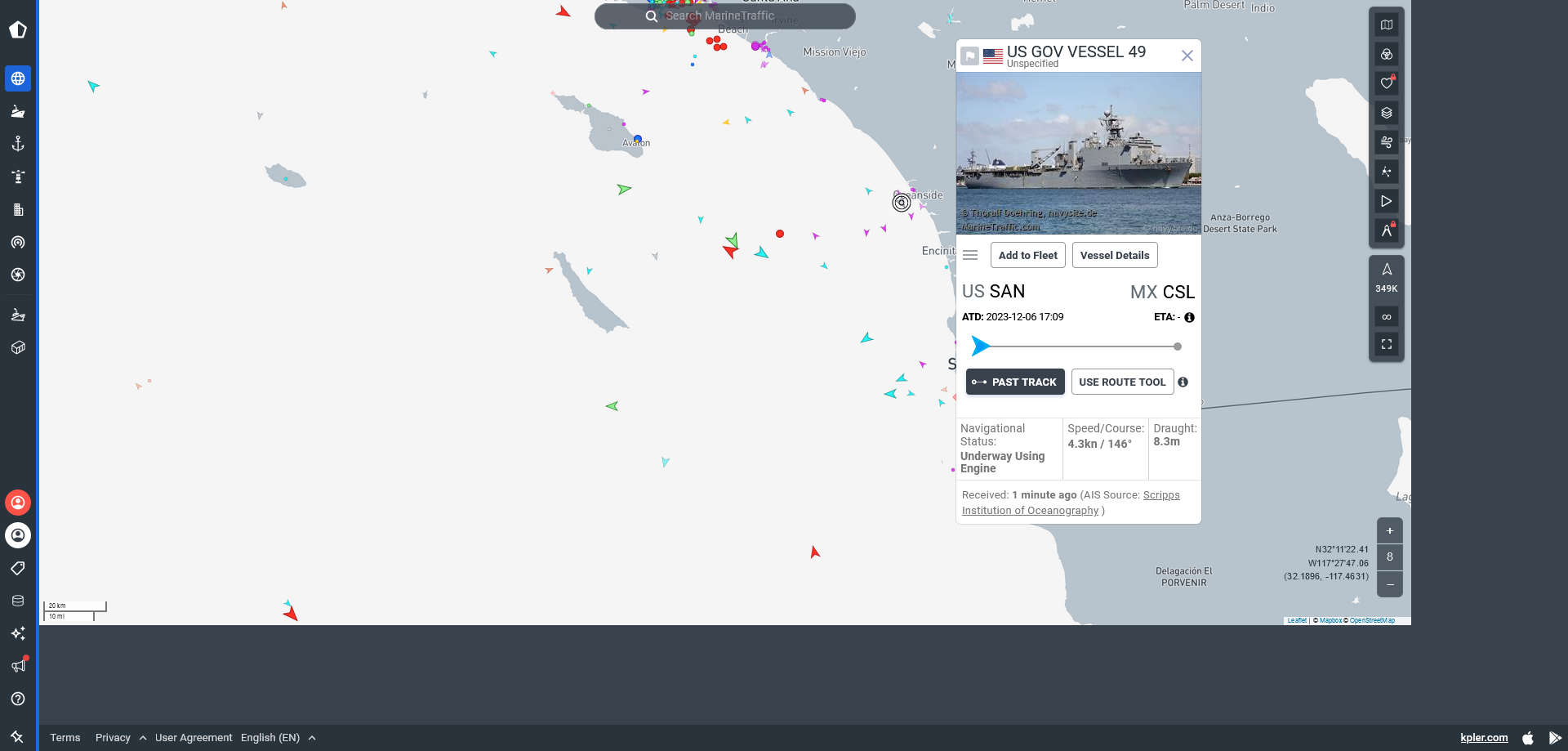This screenshot has height=751, width=1568.
Task: Open the announcements megaphone icon
Action: point(18,666)
